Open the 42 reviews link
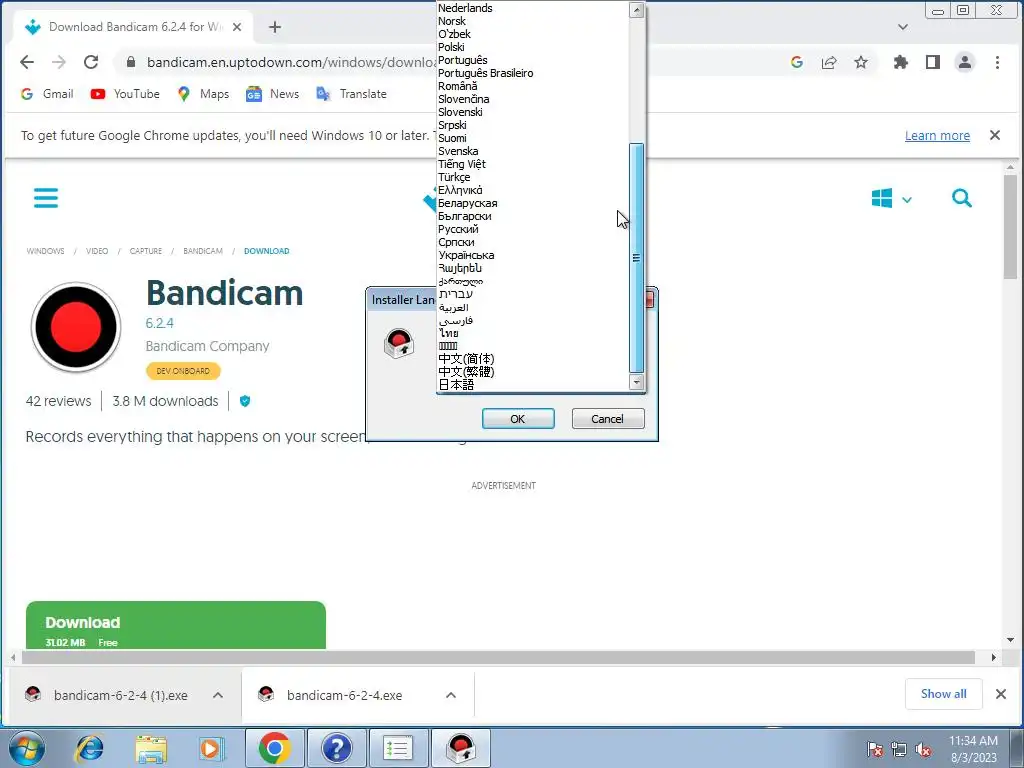Image resolution: width=1024 pixels, height=768 pixels. tap(58, 401)
